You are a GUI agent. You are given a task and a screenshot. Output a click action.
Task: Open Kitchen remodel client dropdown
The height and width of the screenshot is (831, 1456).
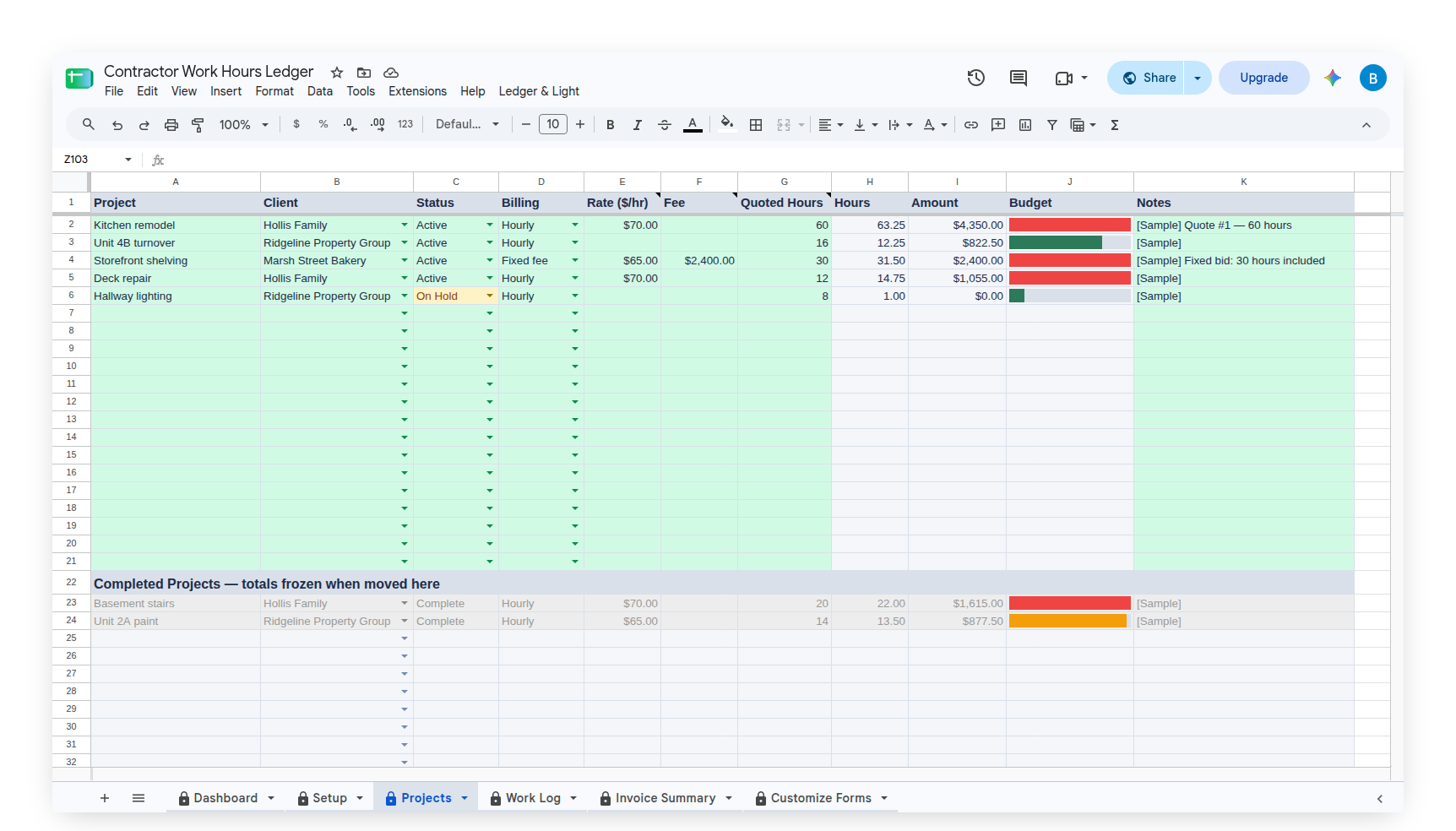point(405,225)
